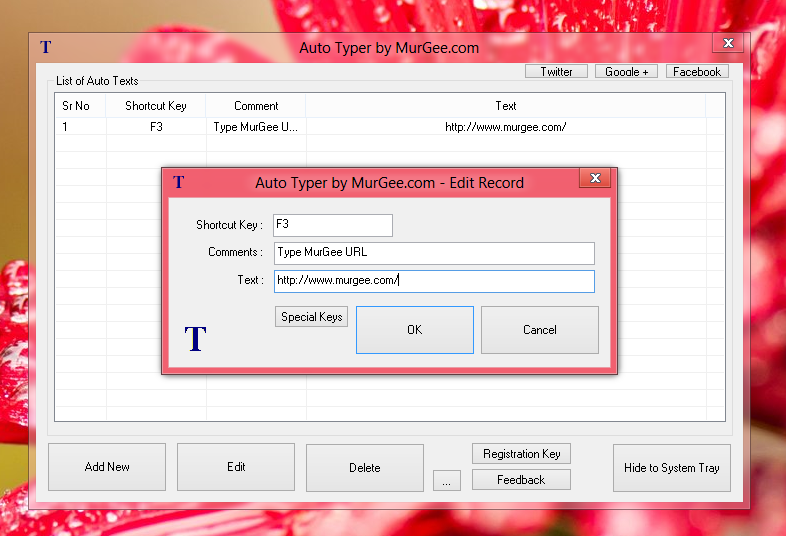Close the Edit Record dialog
The width and height of the screenshot is (786, 536).
pyautogui.click(x=595, y=178)
